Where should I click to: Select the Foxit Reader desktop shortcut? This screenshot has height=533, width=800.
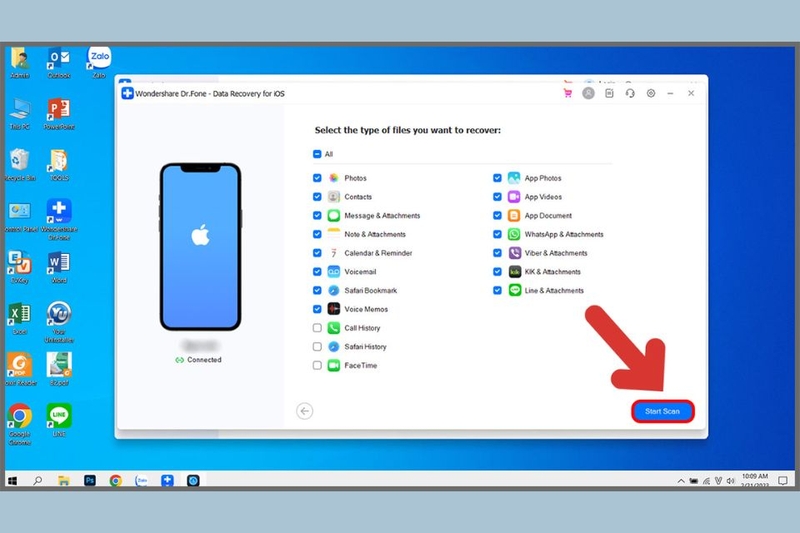point(20,369)
